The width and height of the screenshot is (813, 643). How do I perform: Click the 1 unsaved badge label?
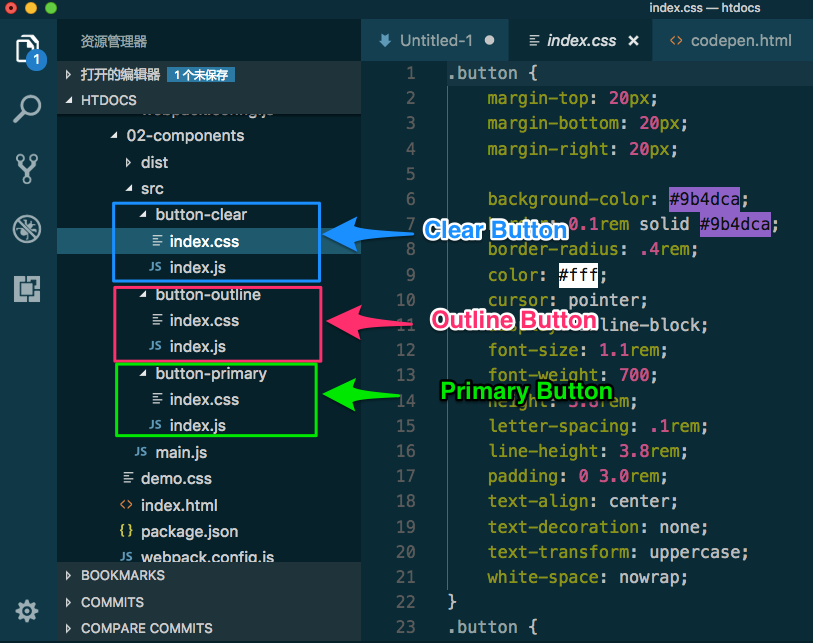click(201, 75)
